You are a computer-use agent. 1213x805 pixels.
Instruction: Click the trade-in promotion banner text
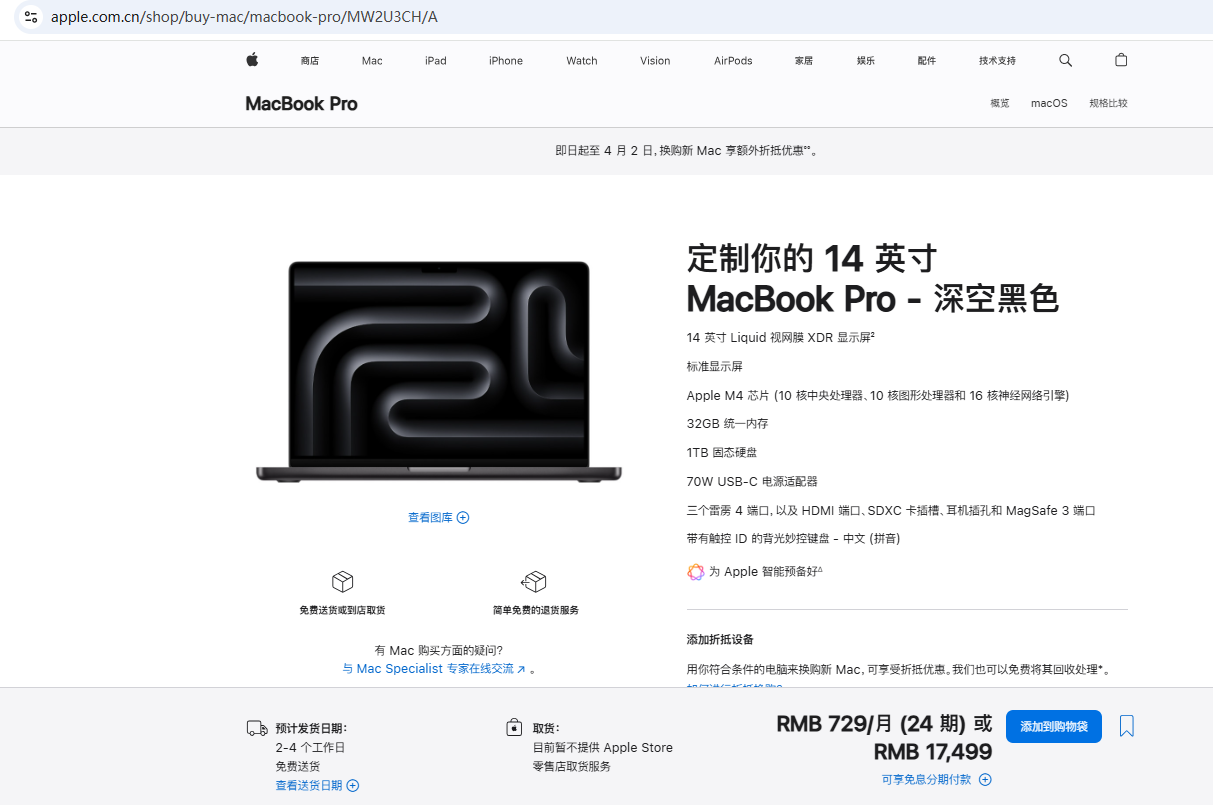click(686, 151)
